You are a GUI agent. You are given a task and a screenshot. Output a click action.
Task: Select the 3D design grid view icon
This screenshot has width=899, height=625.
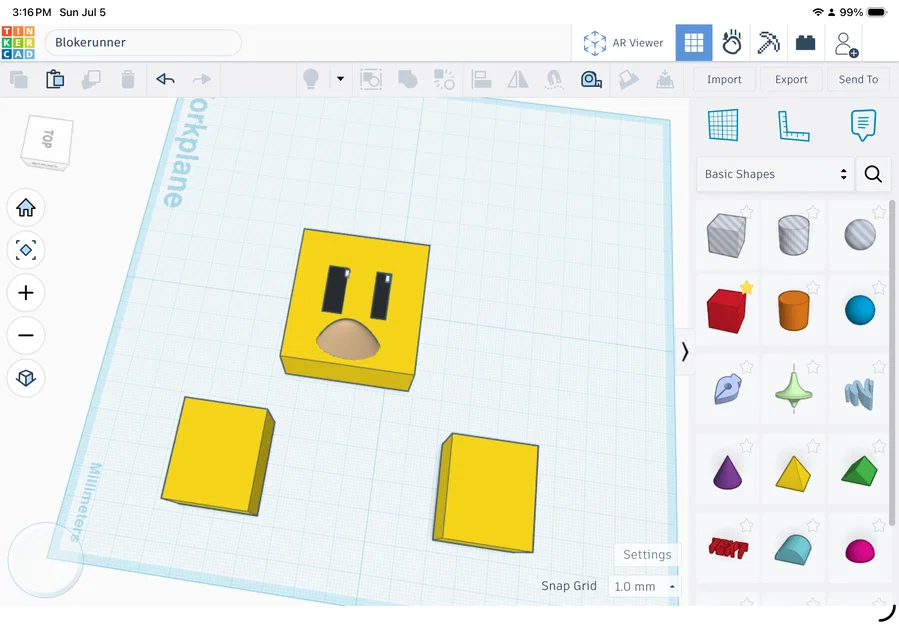click(694, 43)
